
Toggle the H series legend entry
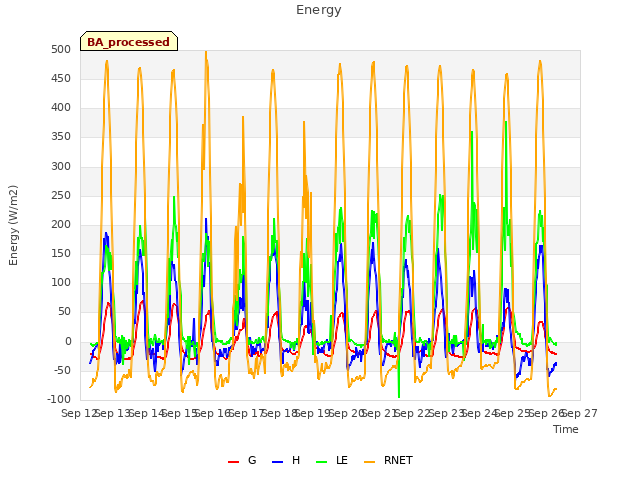coord(286,460)
